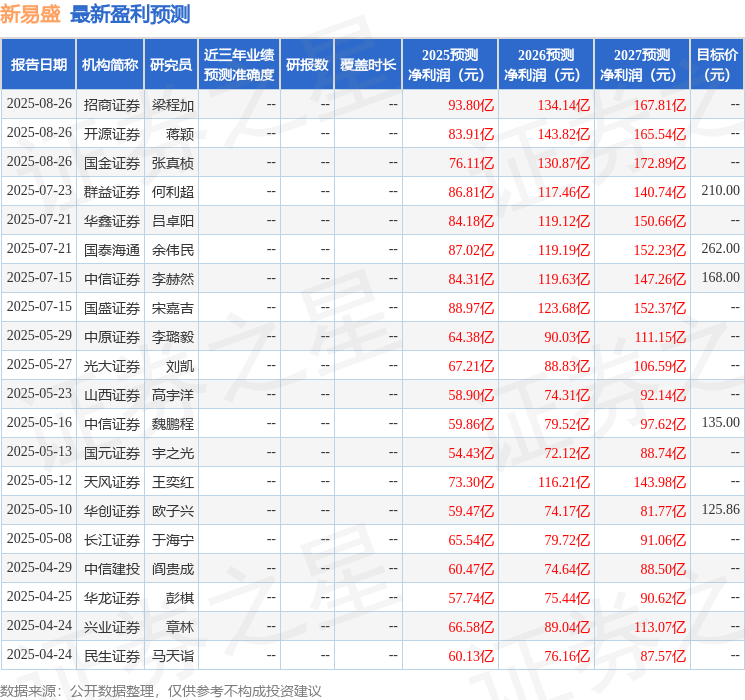Click analyst name 马天诣
The image size is (745, 700).
click(x=173, y=656)
